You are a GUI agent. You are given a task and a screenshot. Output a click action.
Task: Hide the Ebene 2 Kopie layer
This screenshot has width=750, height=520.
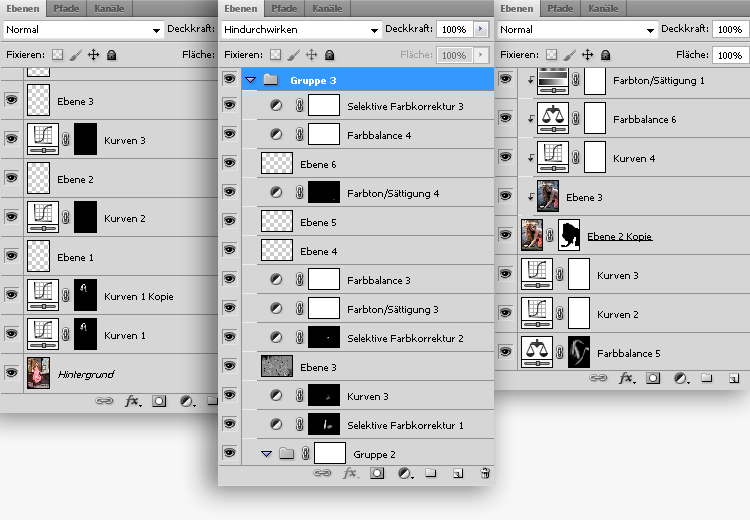point(507,236)
